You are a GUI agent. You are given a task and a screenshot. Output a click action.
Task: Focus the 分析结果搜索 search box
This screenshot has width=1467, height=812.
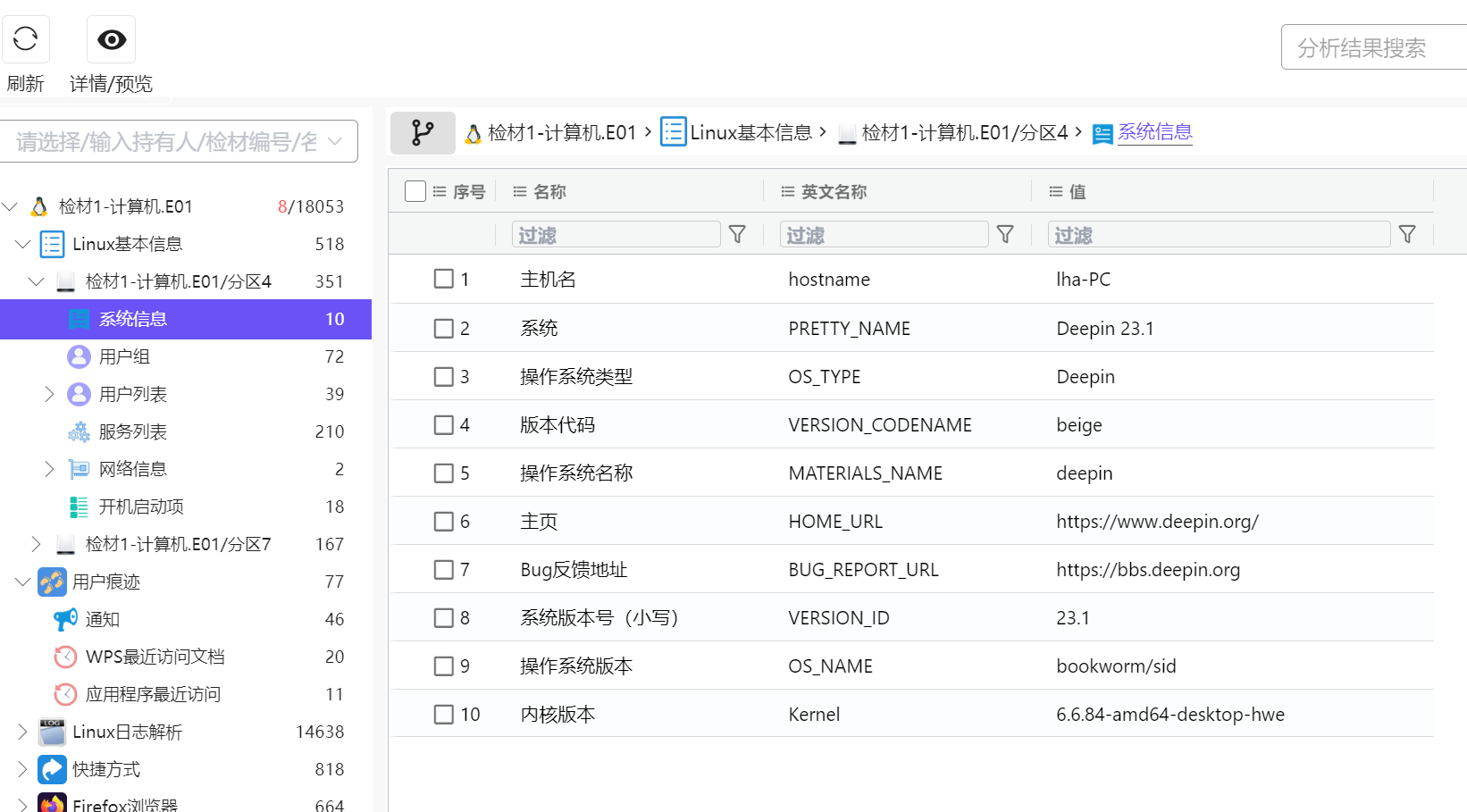tap(1374, 47)
